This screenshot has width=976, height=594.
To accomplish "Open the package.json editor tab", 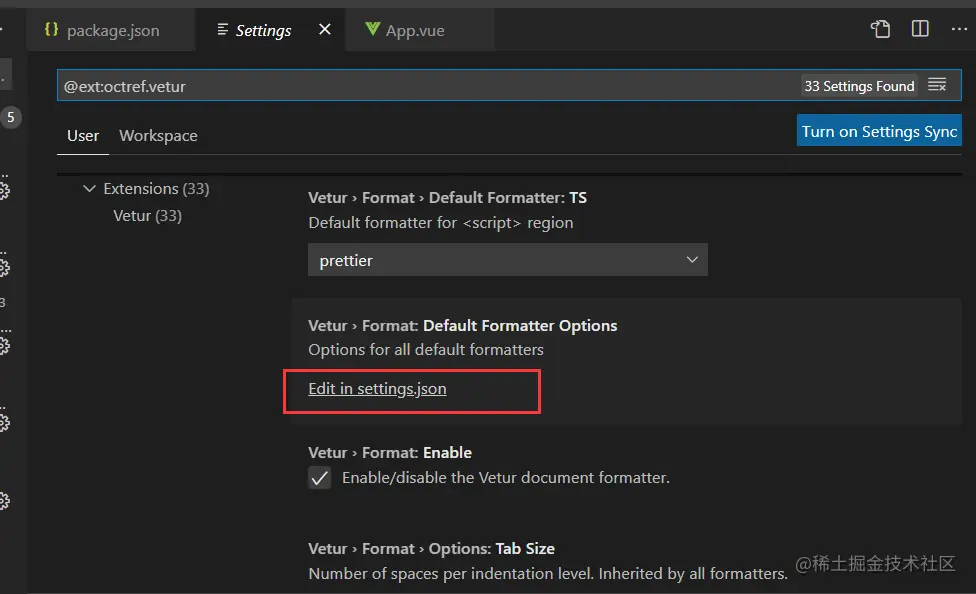I will point(112,30).
